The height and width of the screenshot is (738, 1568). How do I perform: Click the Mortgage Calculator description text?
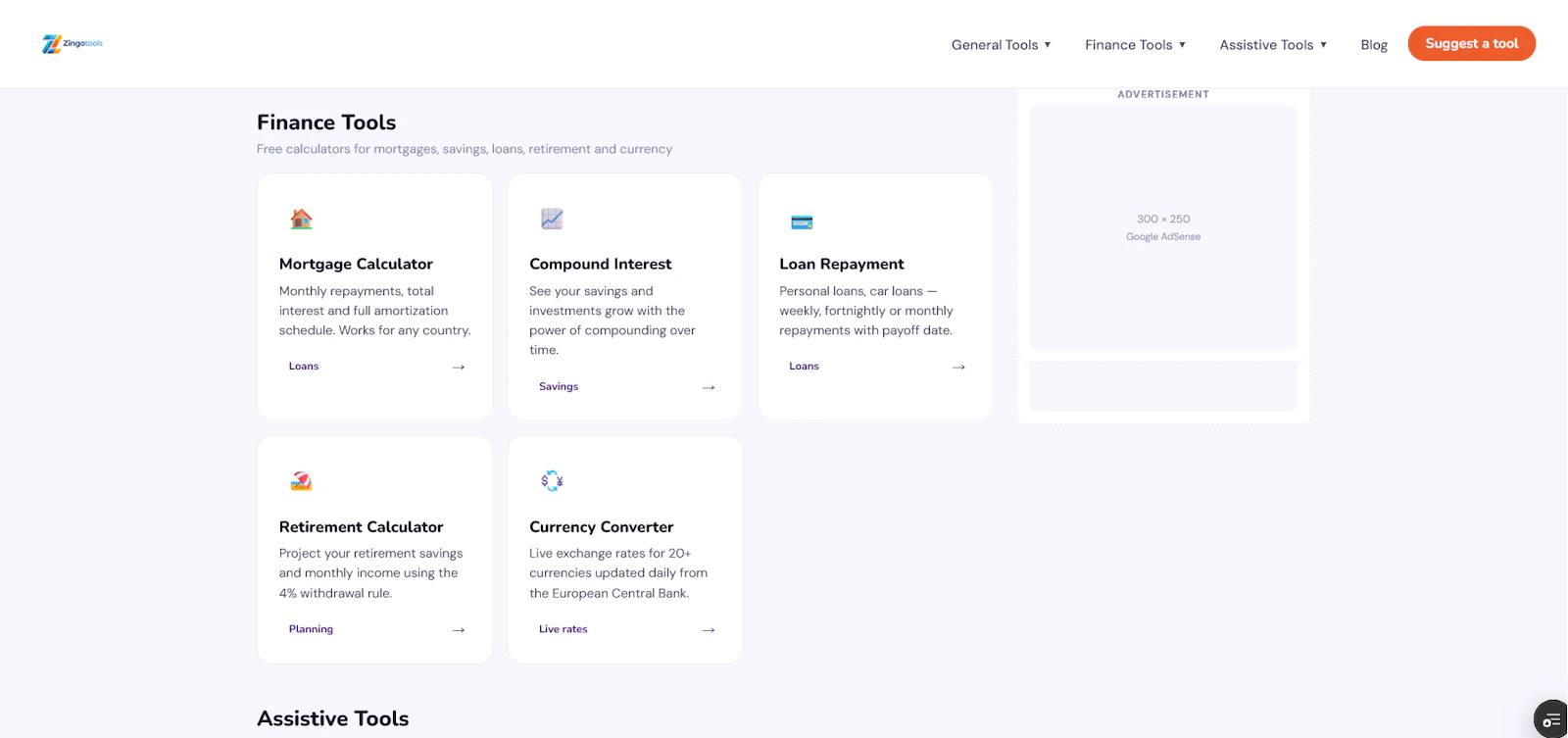374,311
